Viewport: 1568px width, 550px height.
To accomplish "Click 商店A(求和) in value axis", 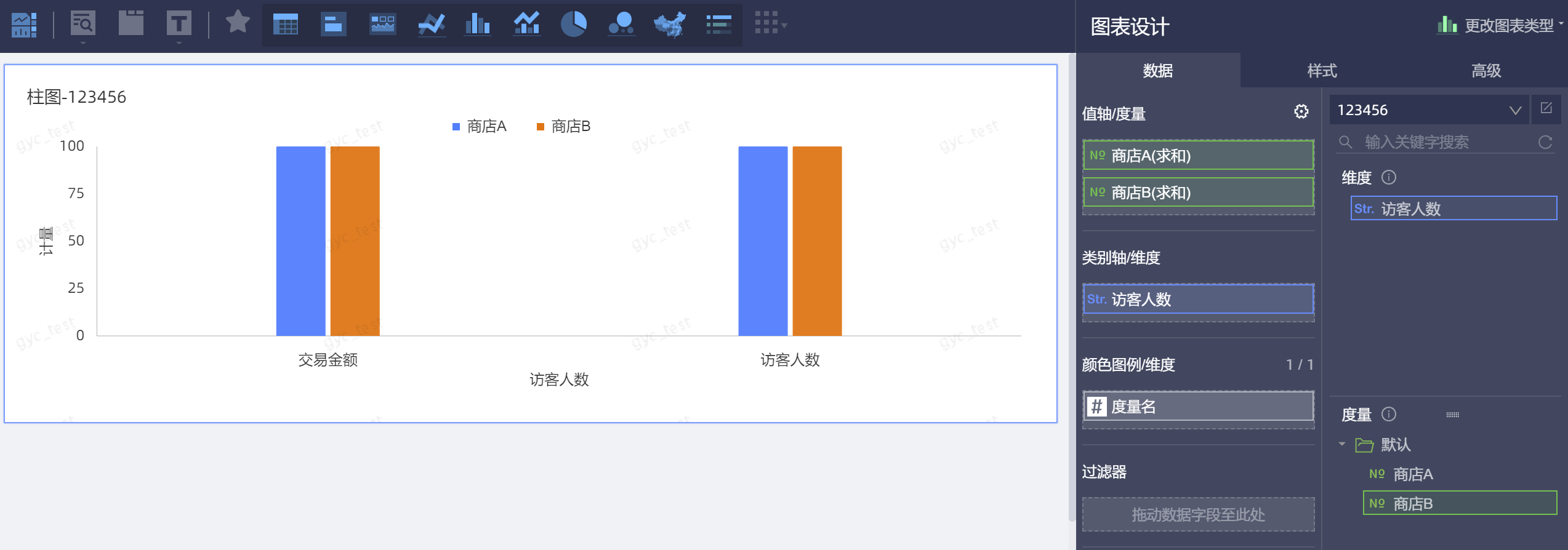I will point(1198,156).
